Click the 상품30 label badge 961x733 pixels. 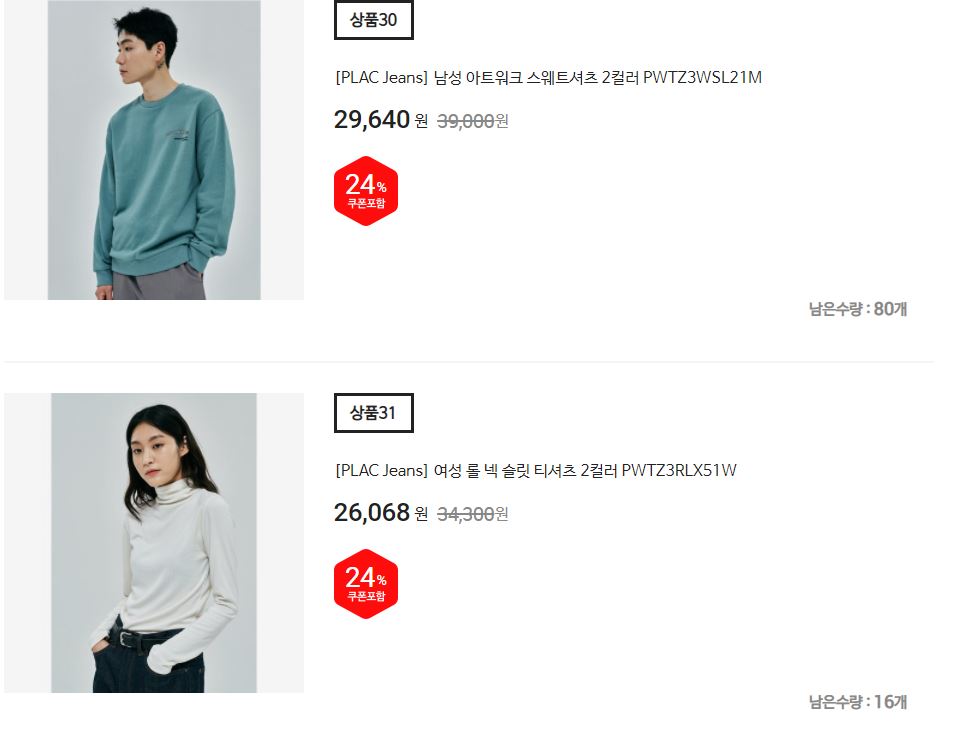click(x=374, y=20)
